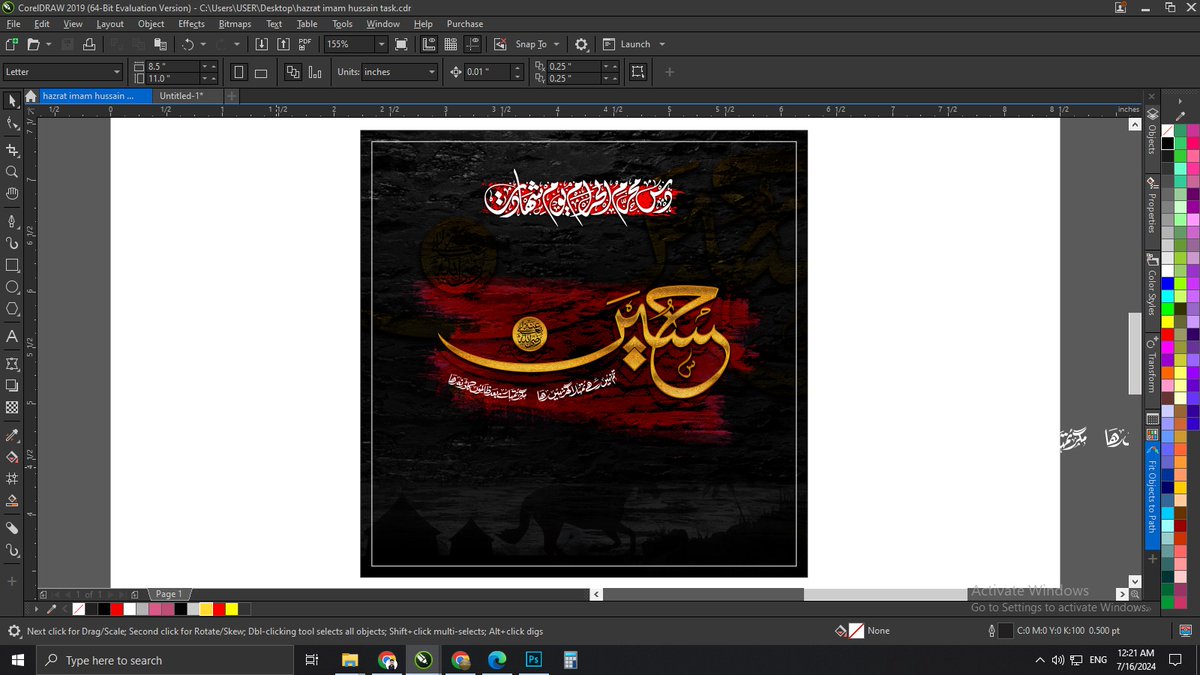This screenshot has width=1200, height=675.
Task: Select the Color Eyedropper tool
Action: [x=12, y=435]
